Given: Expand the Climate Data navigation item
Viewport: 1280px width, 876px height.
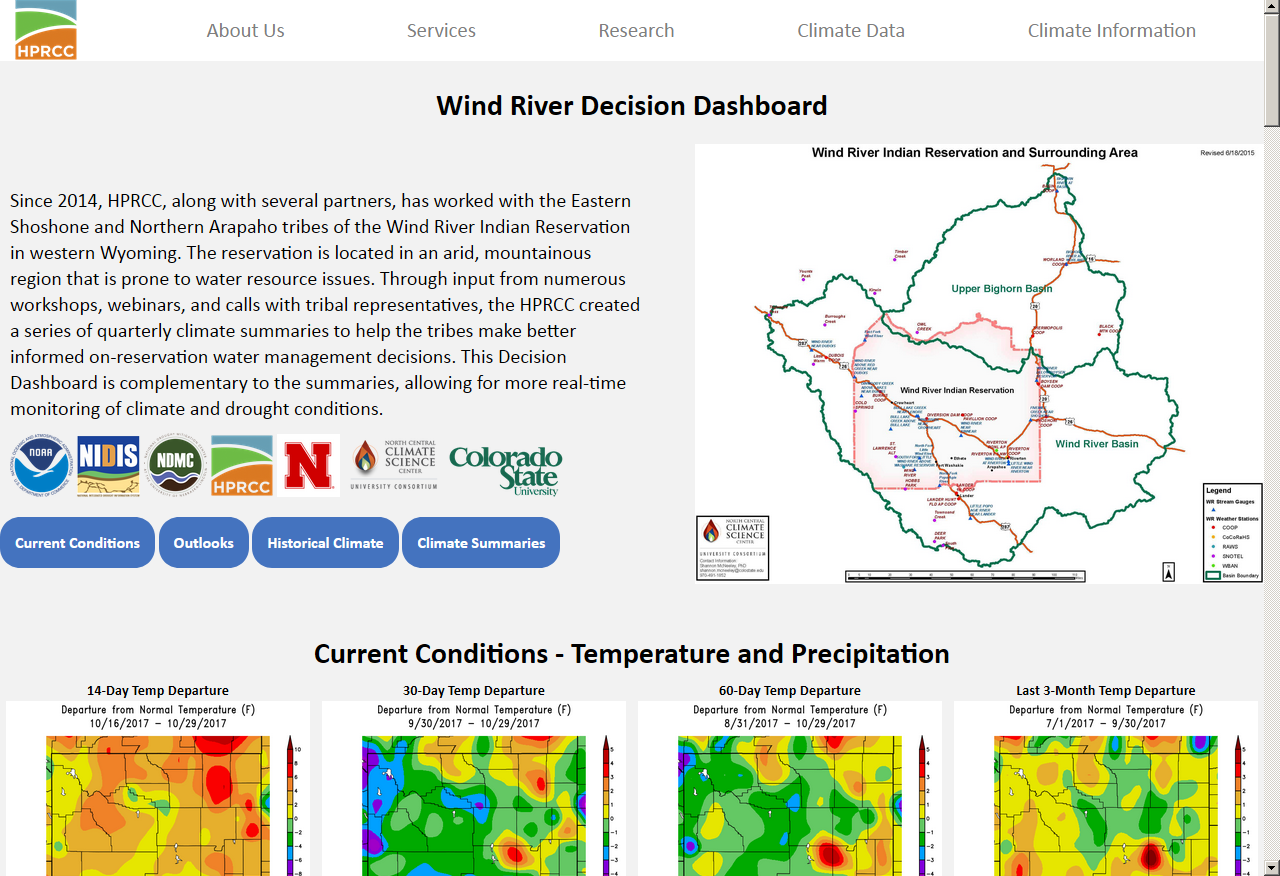Looking at the screenshot, I should coord(851,31).
